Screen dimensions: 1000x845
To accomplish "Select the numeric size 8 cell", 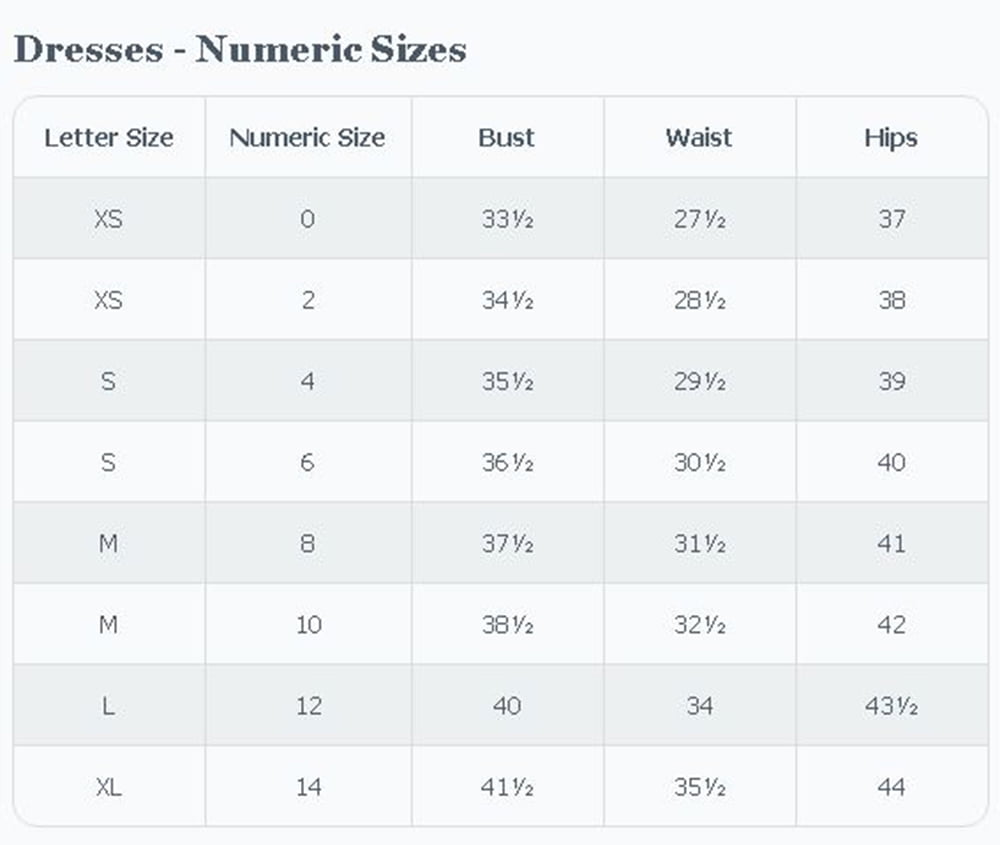I will coord(308,543).
